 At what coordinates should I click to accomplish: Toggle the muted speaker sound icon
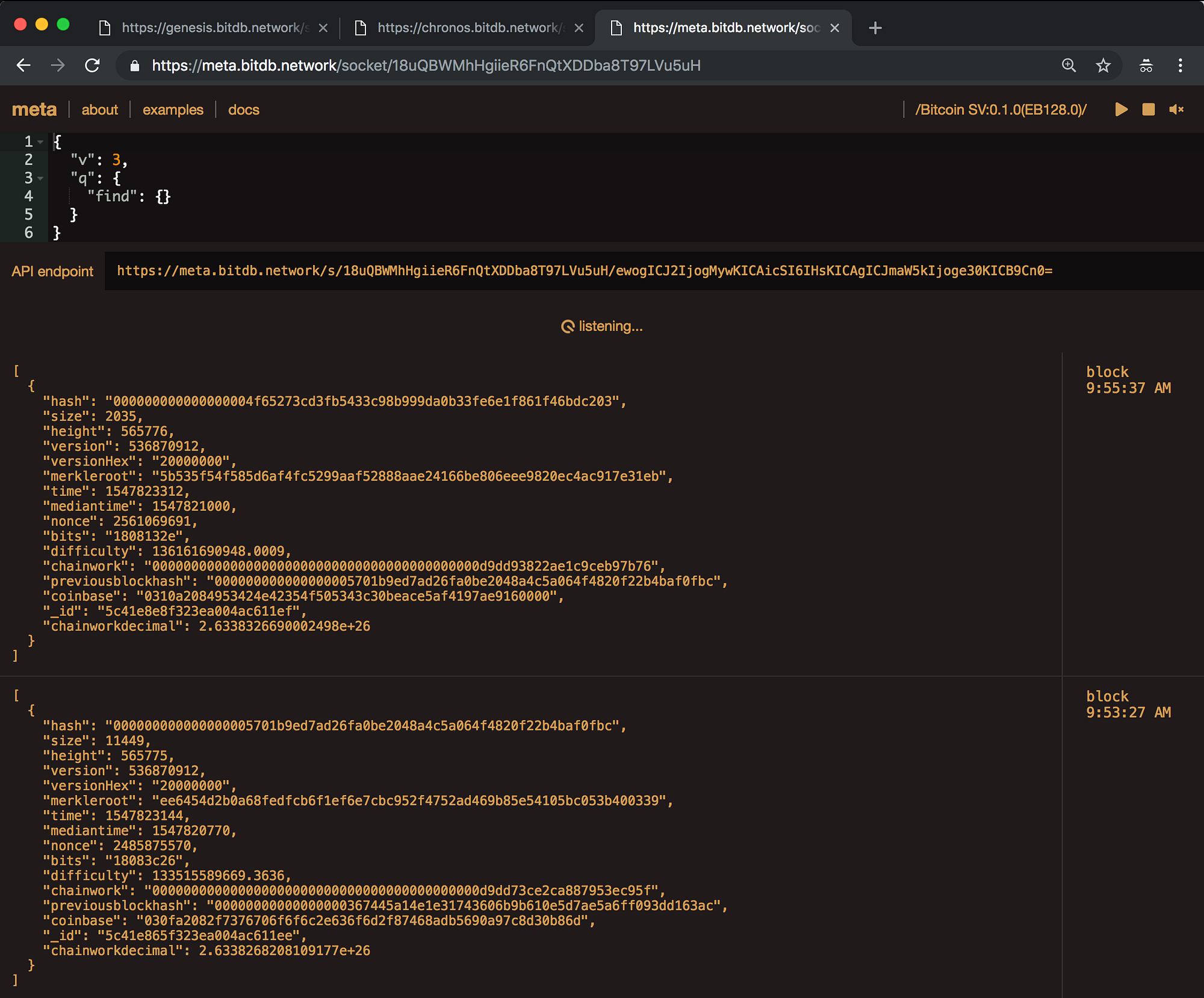tap(1176, 110)
